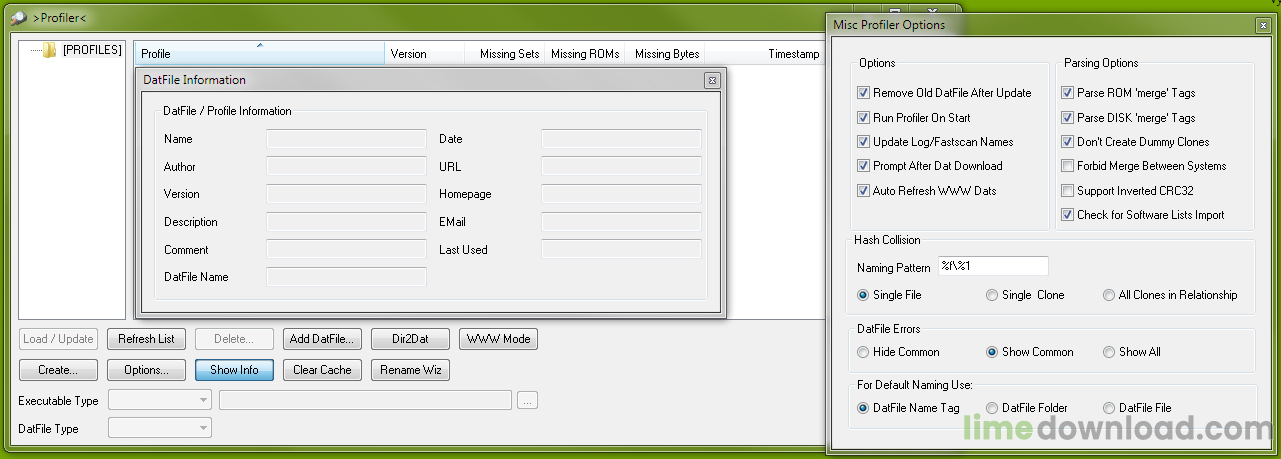
Task: Enable Support Inverted CRC32 checkbox
Action: coord(1068,191)
